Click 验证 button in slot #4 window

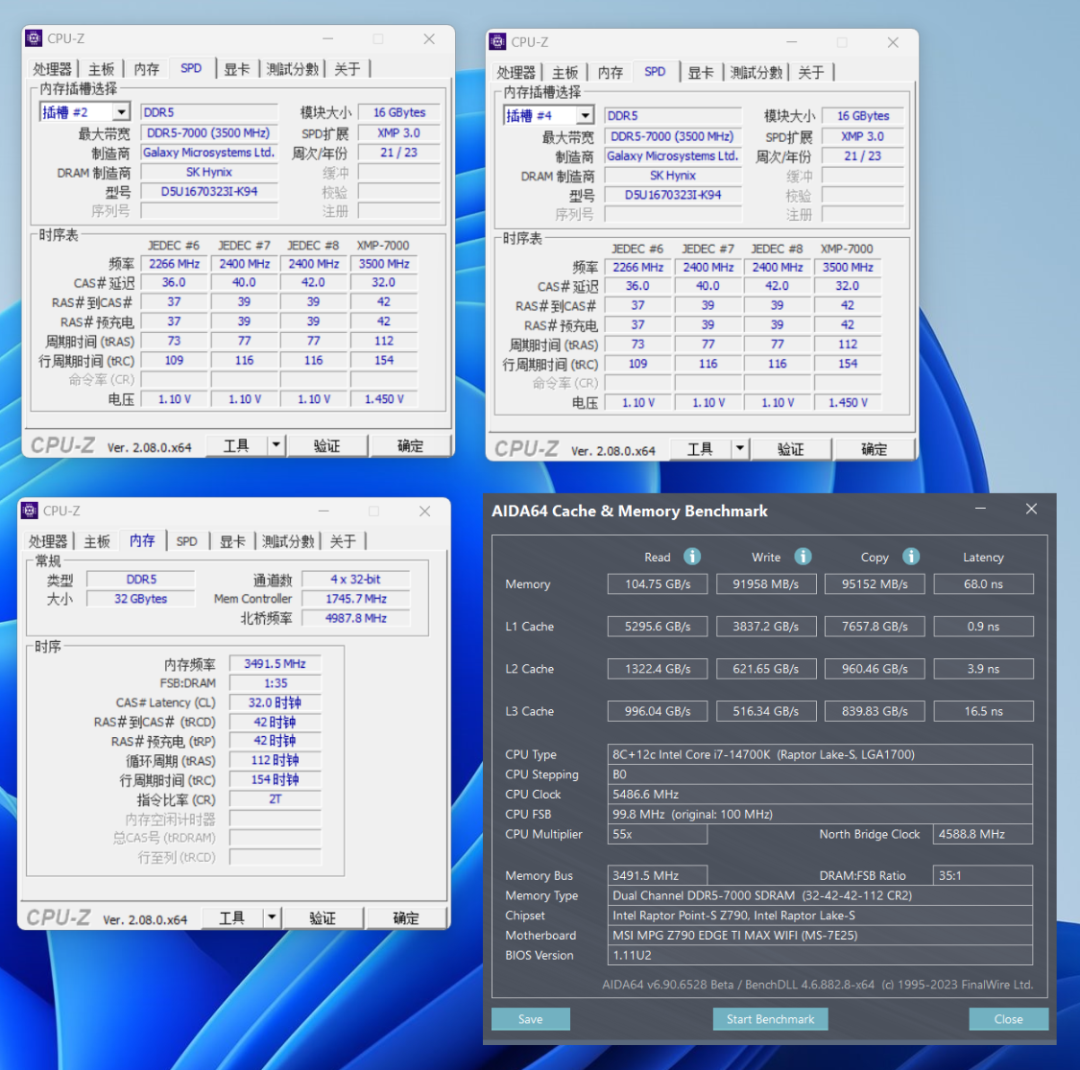click(x=790, y=449)
